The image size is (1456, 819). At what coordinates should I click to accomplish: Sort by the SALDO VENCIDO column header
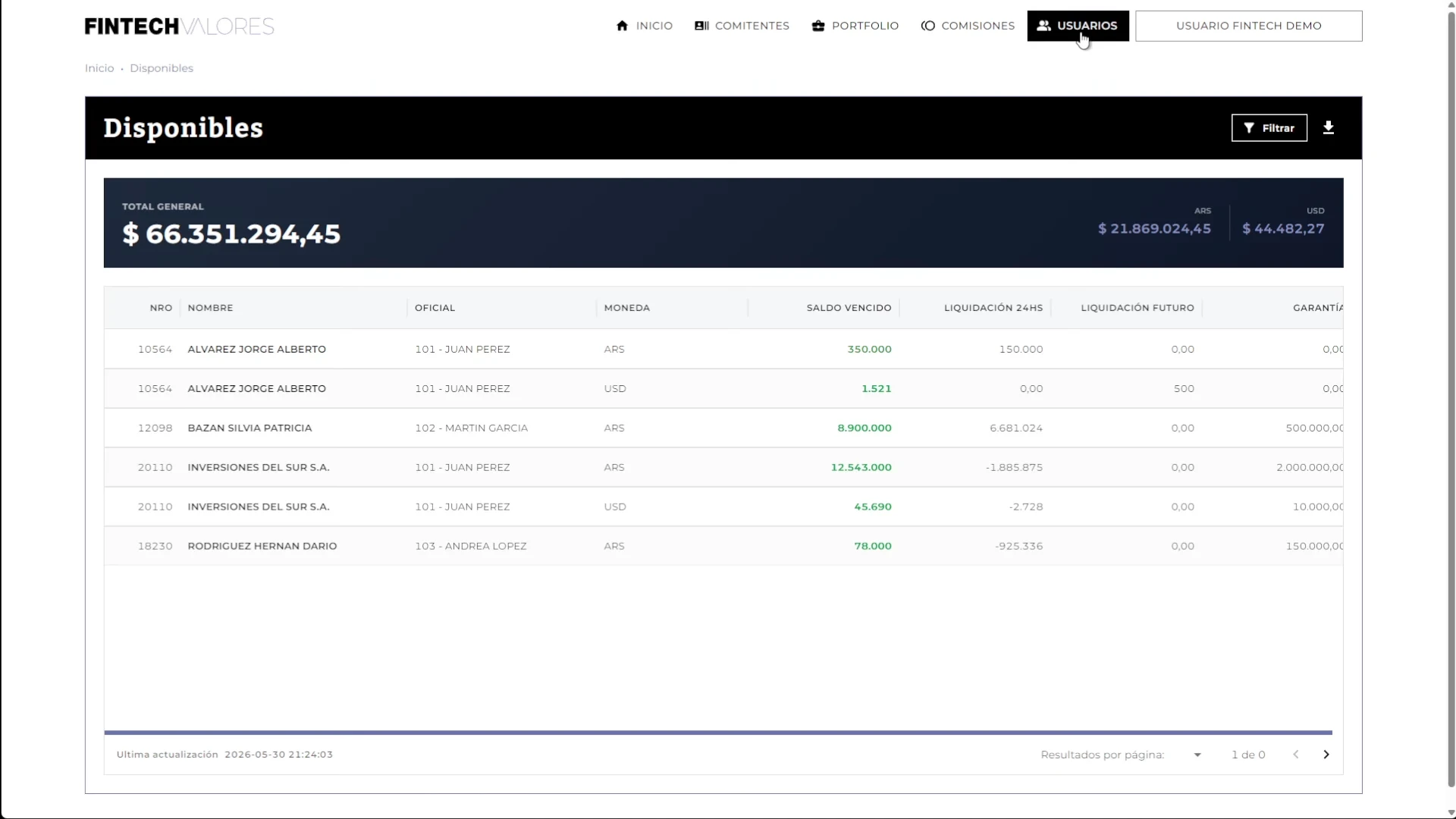[x=849, y=308]
